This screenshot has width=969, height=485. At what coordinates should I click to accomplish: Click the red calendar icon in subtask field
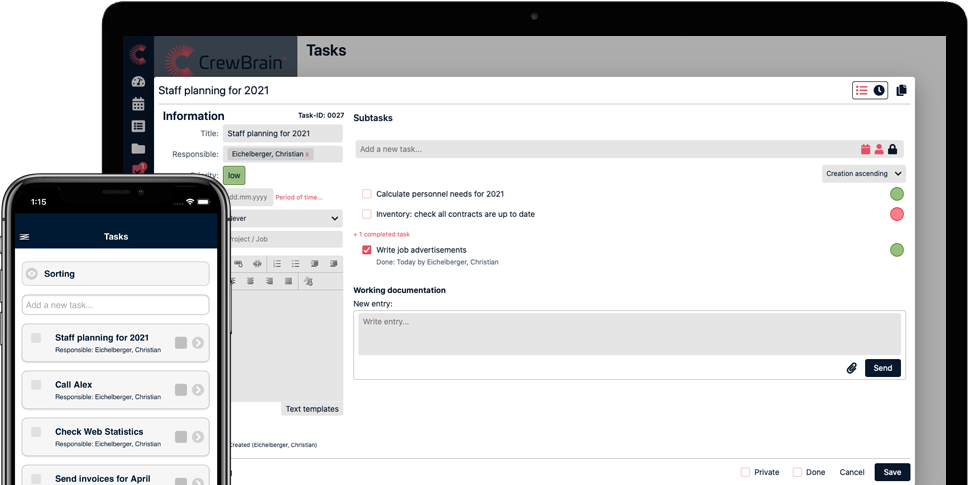pyautogui.click(x=865, y=149)
